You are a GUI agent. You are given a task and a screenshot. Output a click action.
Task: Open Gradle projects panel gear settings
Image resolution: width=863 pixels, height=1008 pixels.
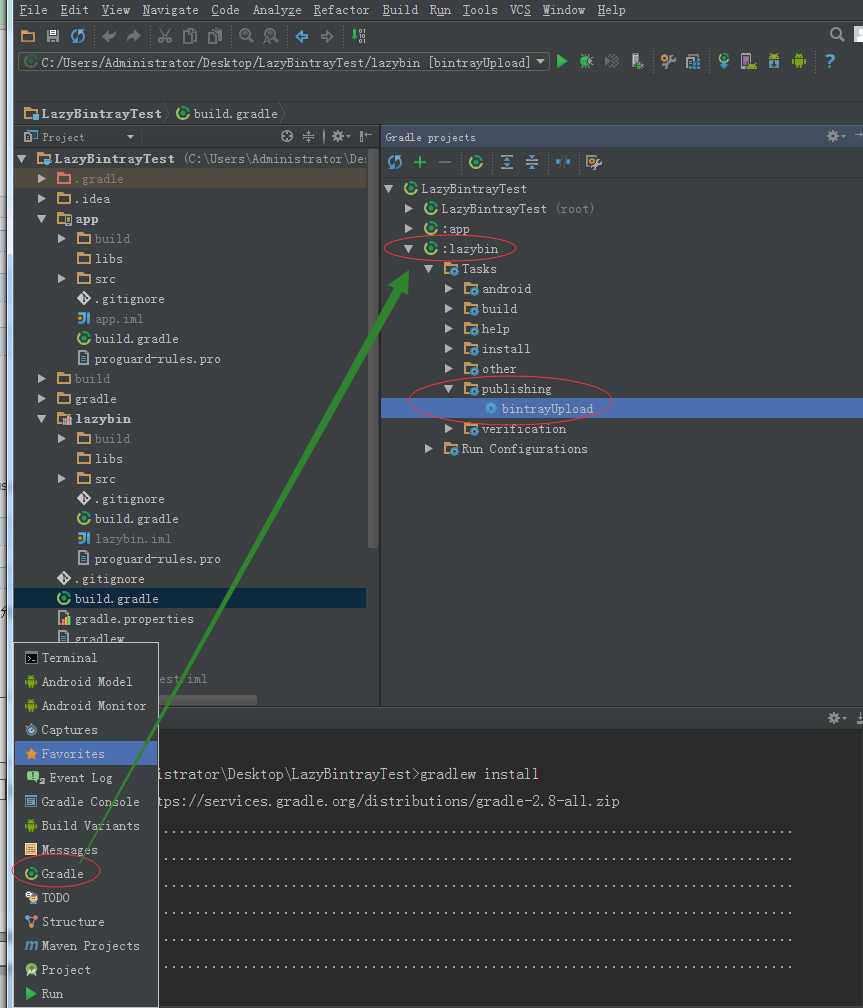[834, 136]
